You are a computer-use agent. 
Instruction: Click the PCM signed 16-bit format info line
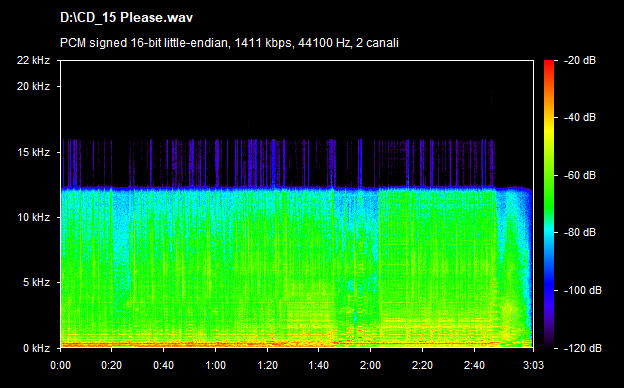click(x=229, y=43)
